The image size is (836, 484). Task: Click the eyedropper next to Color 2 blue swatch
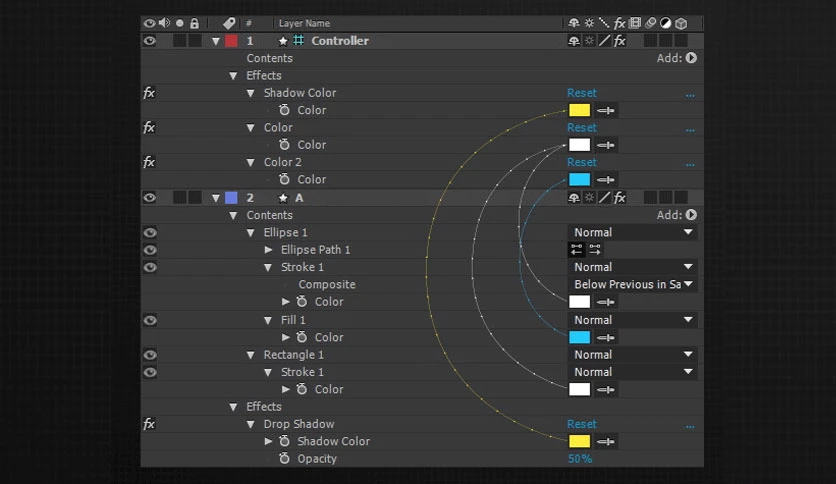coord(606,180)
